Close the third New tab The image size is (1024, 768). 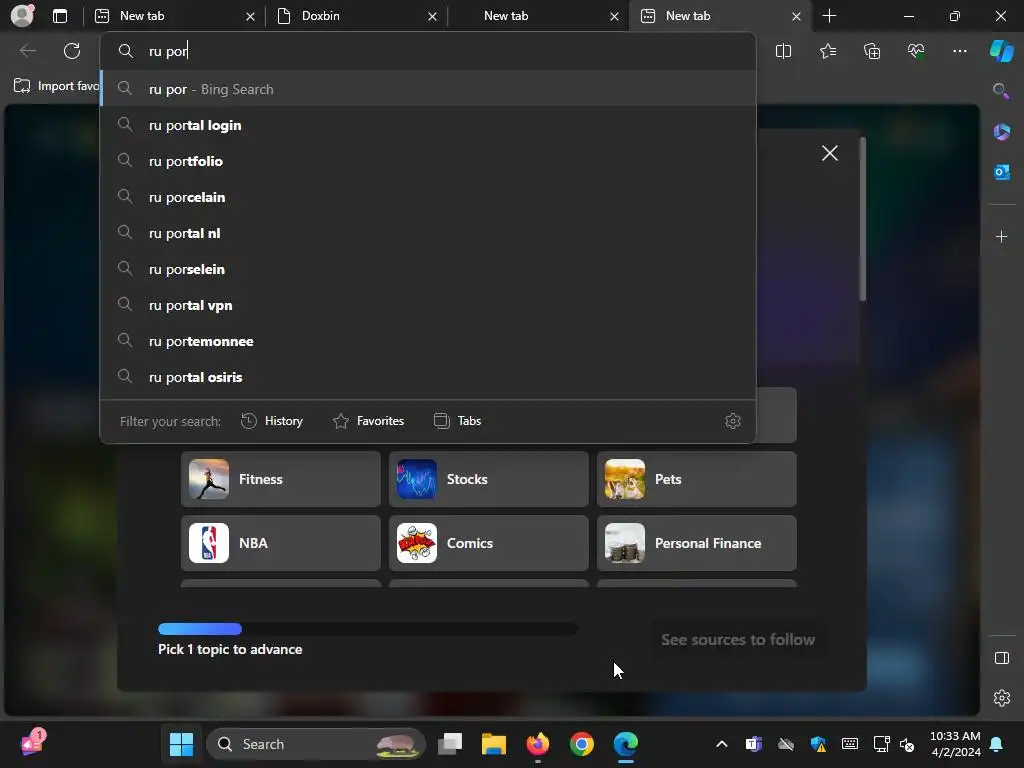(614, 16)
